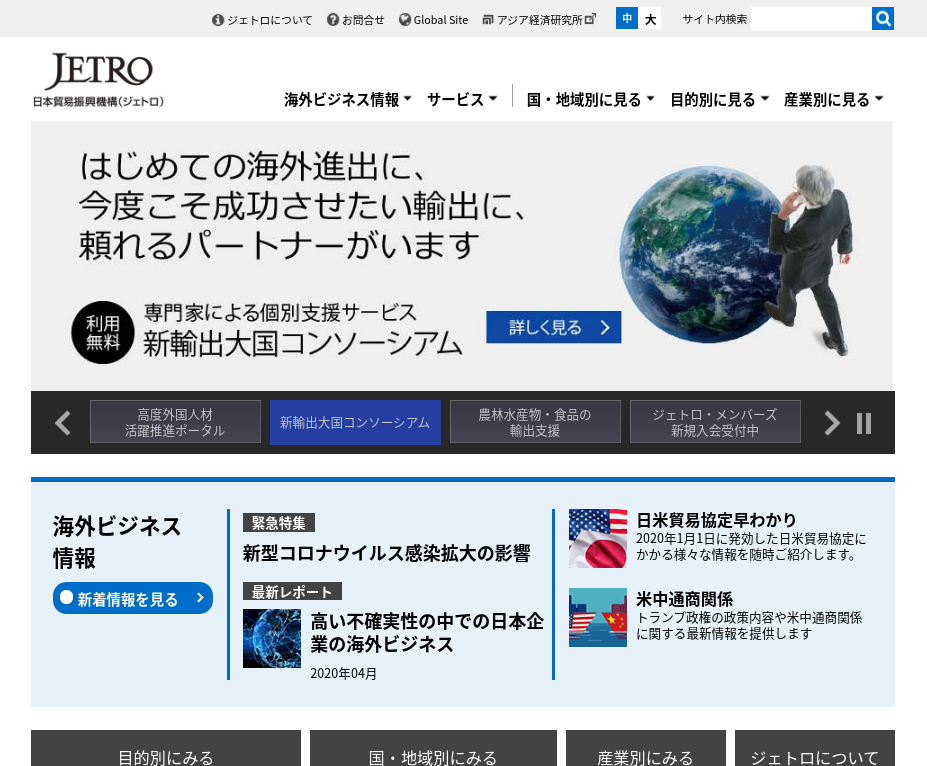This screenshot has height=766, width=927.
Task: Open 新型コロナウイルス感染拡大の影響 article
Action: point(387,553)
